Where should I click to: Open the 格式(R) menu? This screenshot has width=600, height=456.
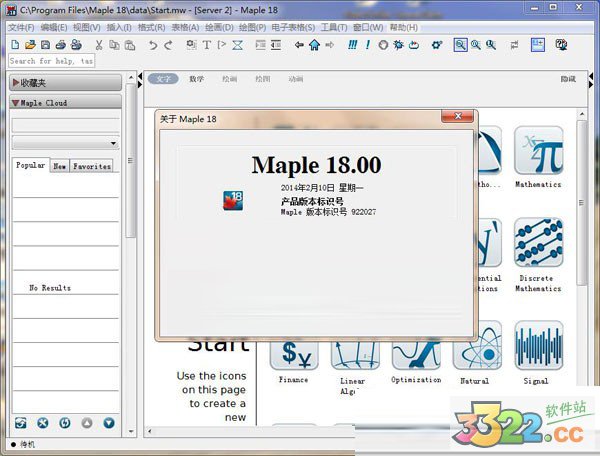pyautogui.click(x=152, y=28)
